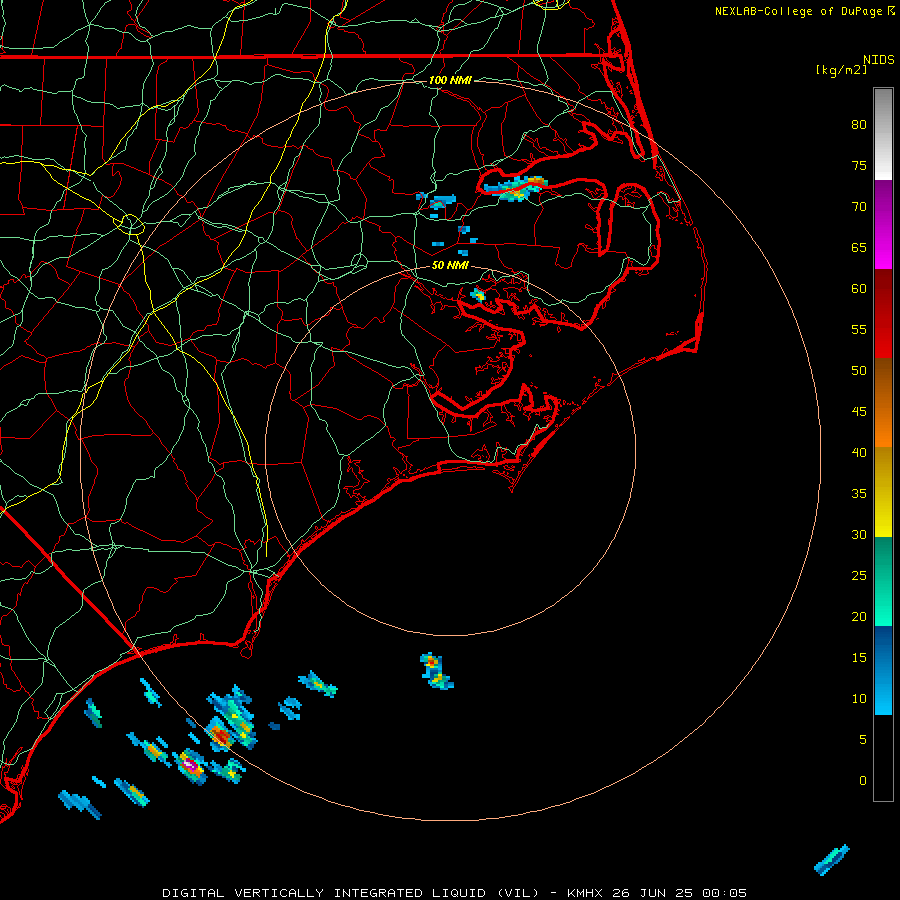900x900 pixels.
Task: Click the 60 value on the color scale
Action: coord(859,289)
